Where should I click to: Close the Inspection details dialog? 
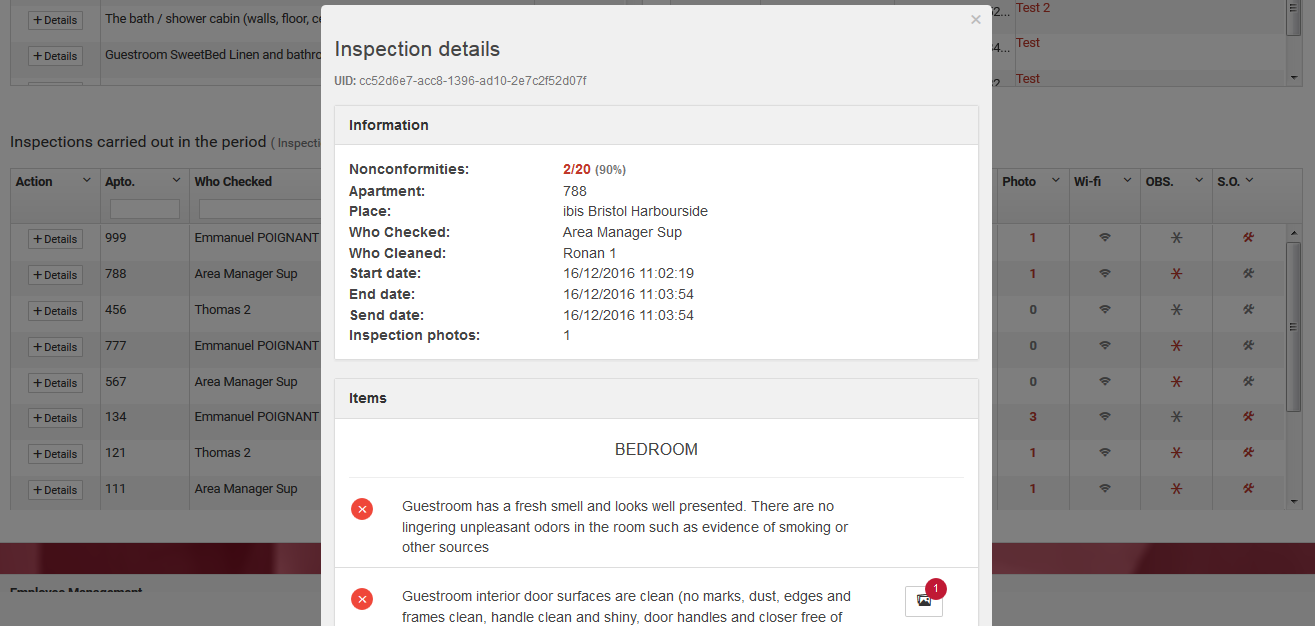tap(975, 20)
